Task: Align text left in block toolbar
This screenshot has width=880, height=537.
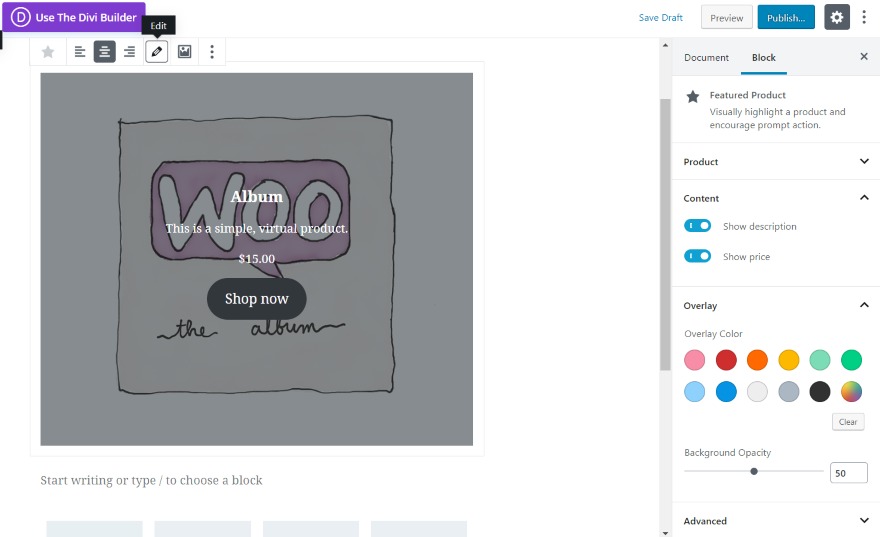Action: click(80, 52)
